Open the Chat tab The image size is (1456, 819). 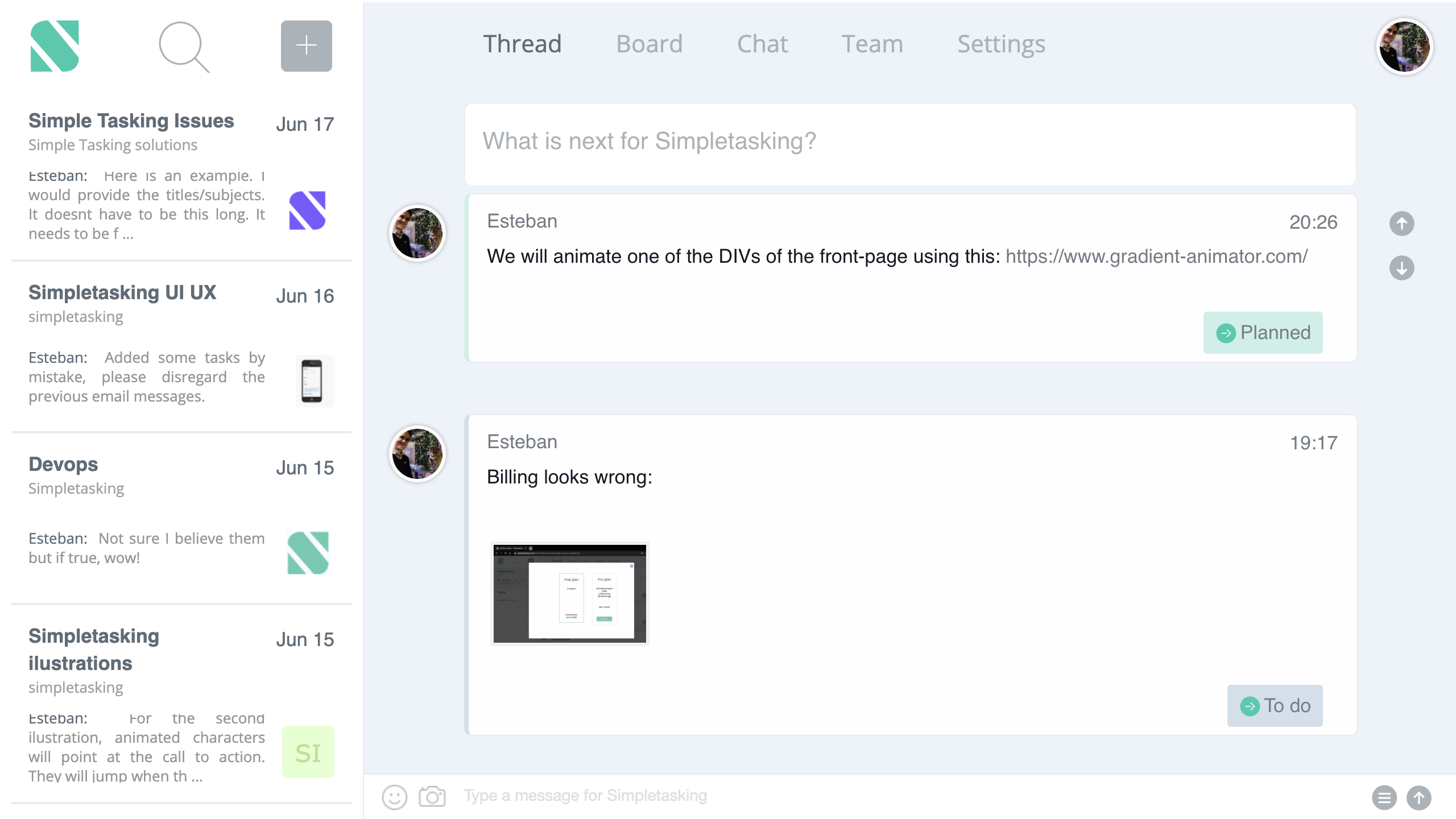tap(762, 44)
